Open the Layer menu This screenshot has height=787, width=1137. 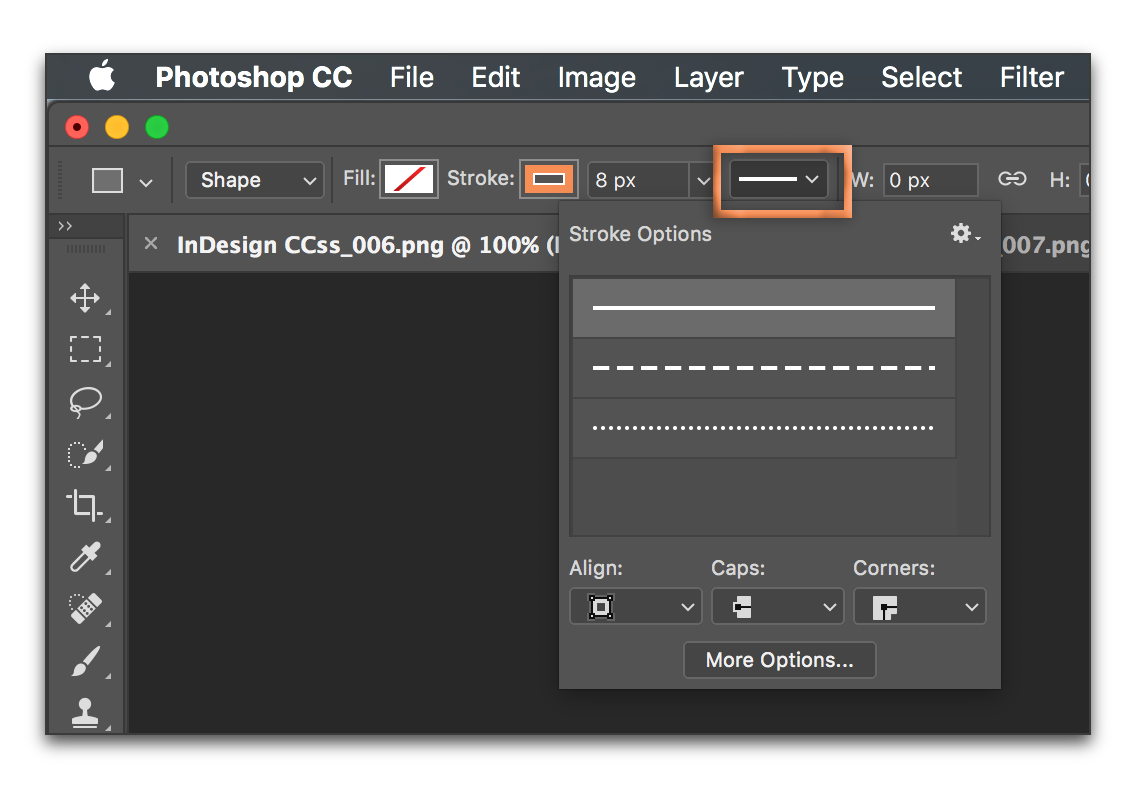click(x=708, y=77)
